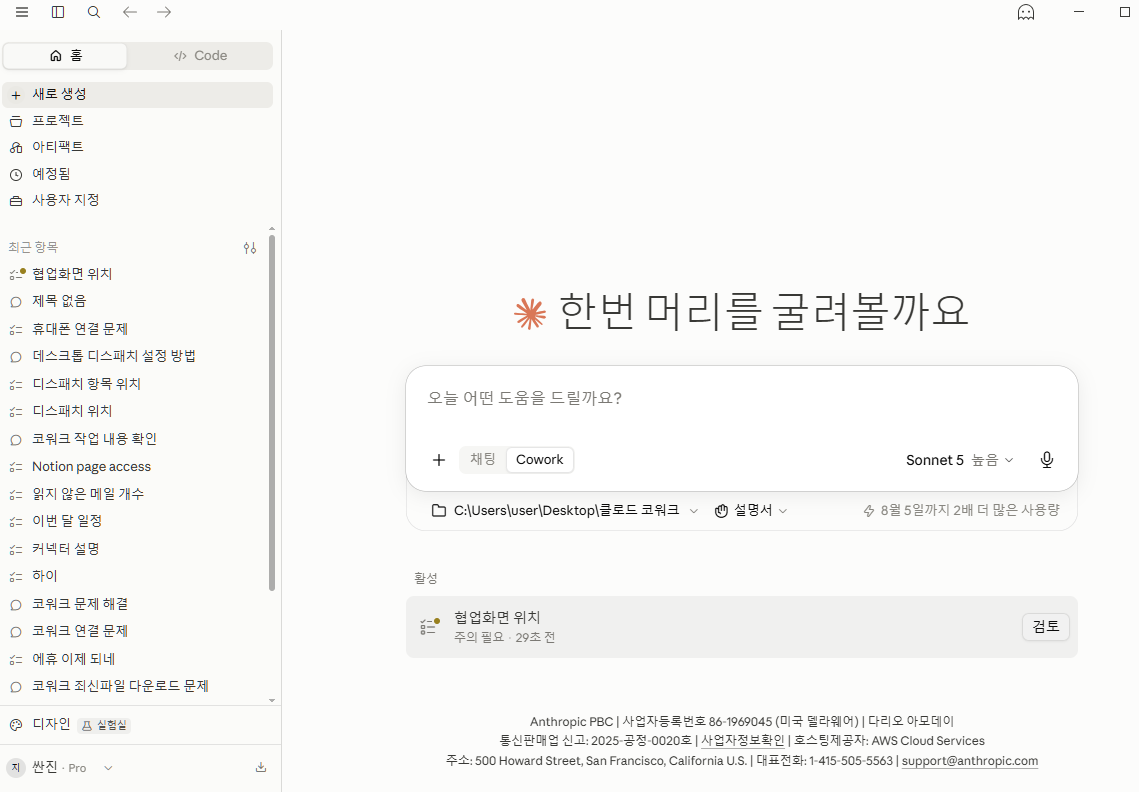Viewport: 1139px width, 792px height.
Task: Click the filter icon beside 최근 항목
Action: (x=250, y=248)
